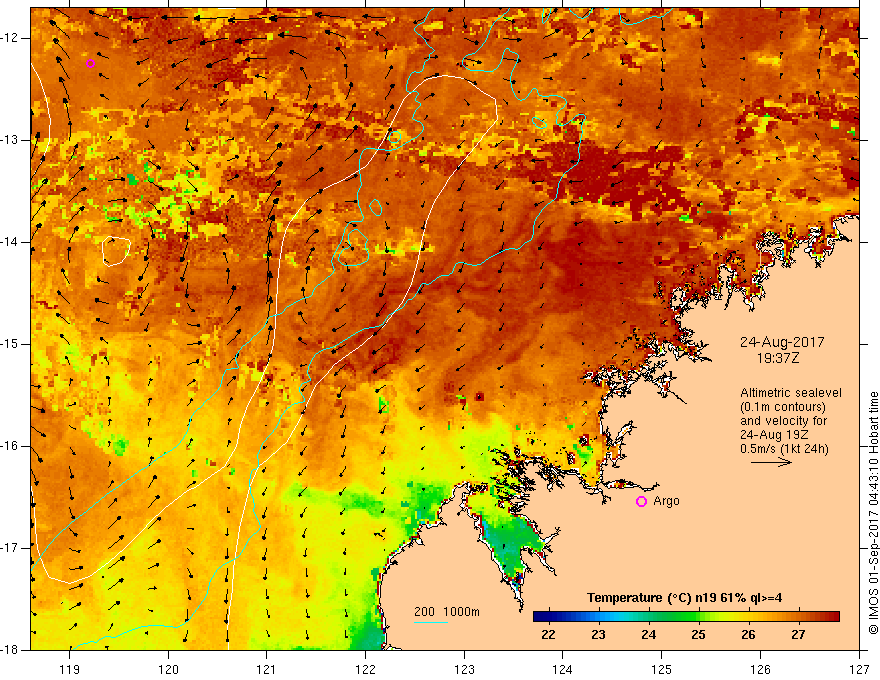Click the 126 longitude axis label
Viewport: 880px width, 680px height.
[760, 669]
